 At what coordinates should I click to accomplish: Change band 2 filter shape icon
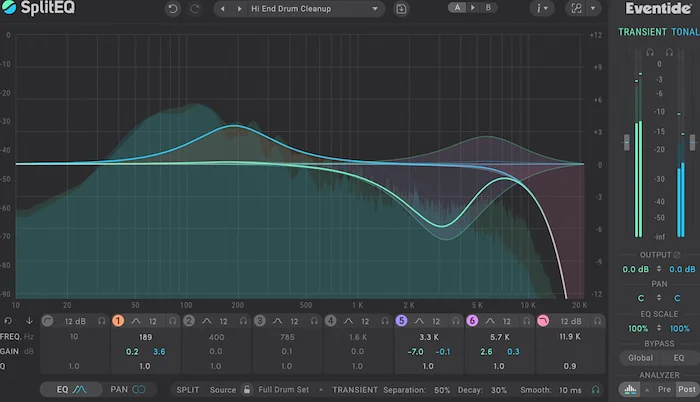207,321
